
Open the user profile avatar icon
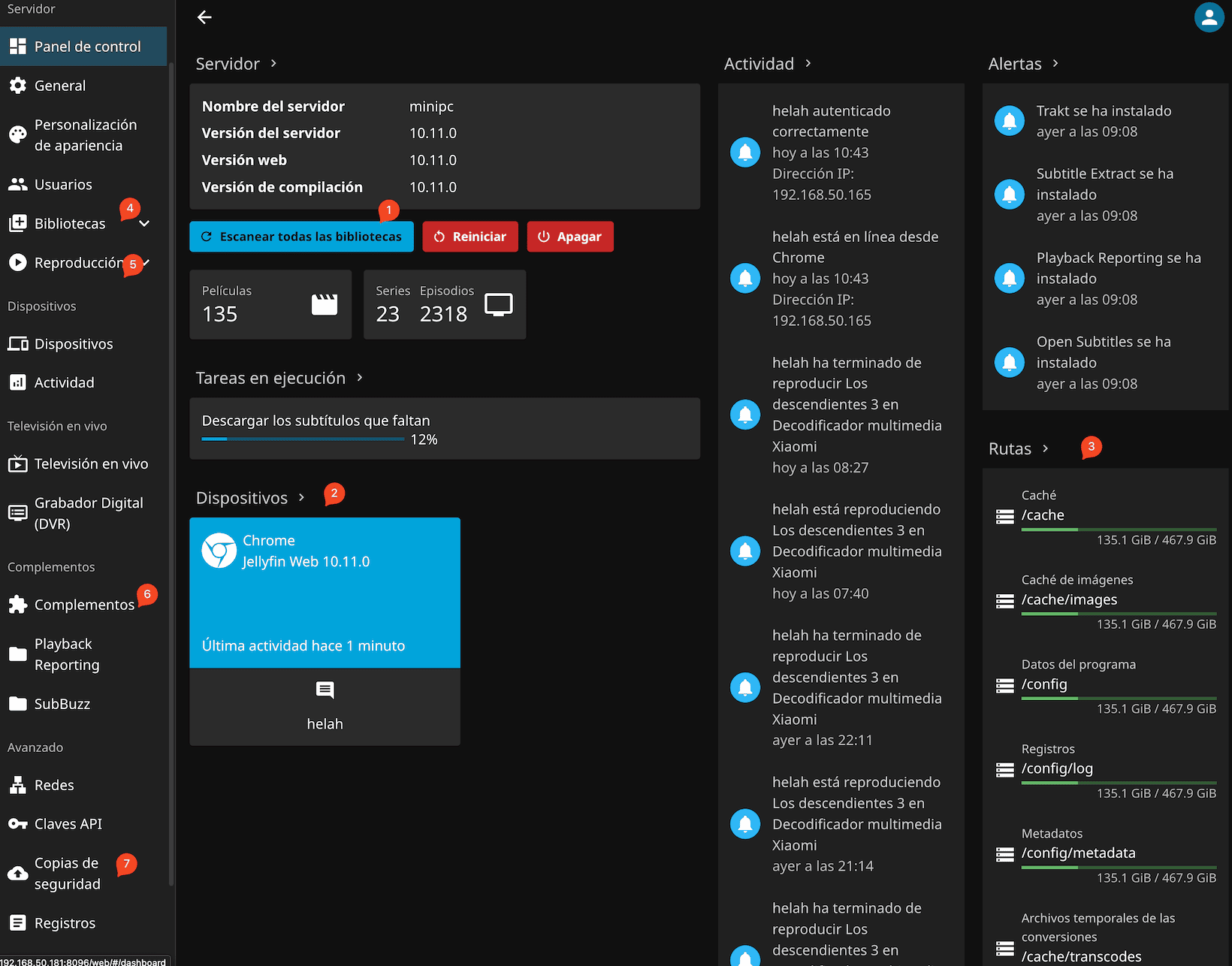pos(1209,17)
